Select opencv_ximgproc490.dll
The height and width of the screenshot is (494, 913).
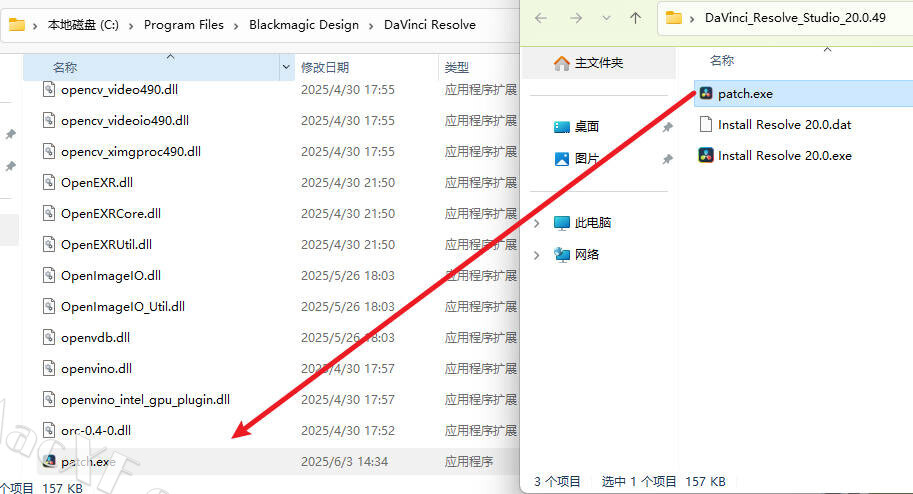click(131, 151)
